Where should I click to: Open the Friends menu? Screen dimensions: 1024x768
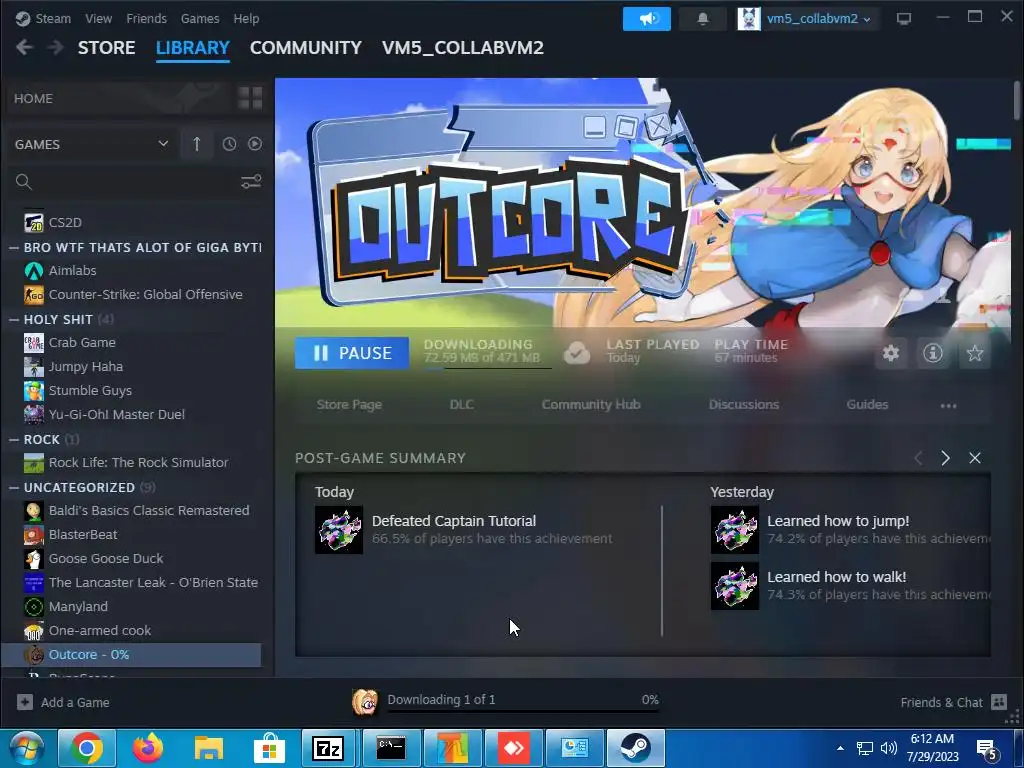coord(146,18)
